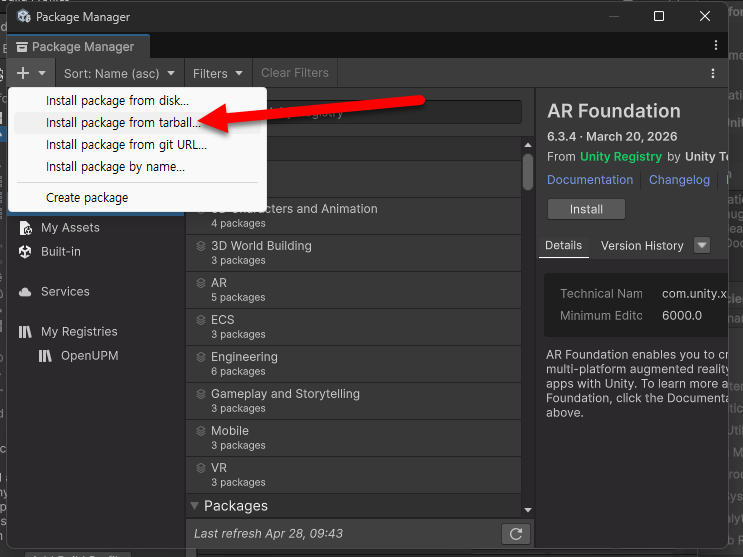Choose Create package menu entry
The width and height of the screenshot is (743, 557).
[x=137, y=198]
